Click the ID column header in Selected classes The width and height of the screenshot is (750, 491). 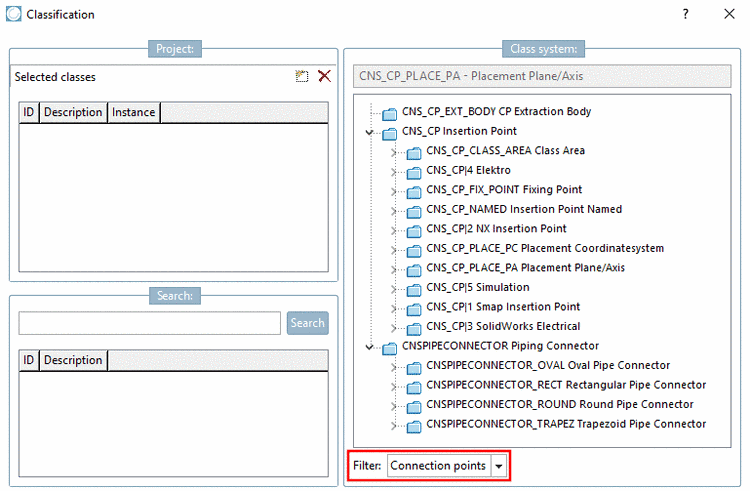(x=29, y=112)
